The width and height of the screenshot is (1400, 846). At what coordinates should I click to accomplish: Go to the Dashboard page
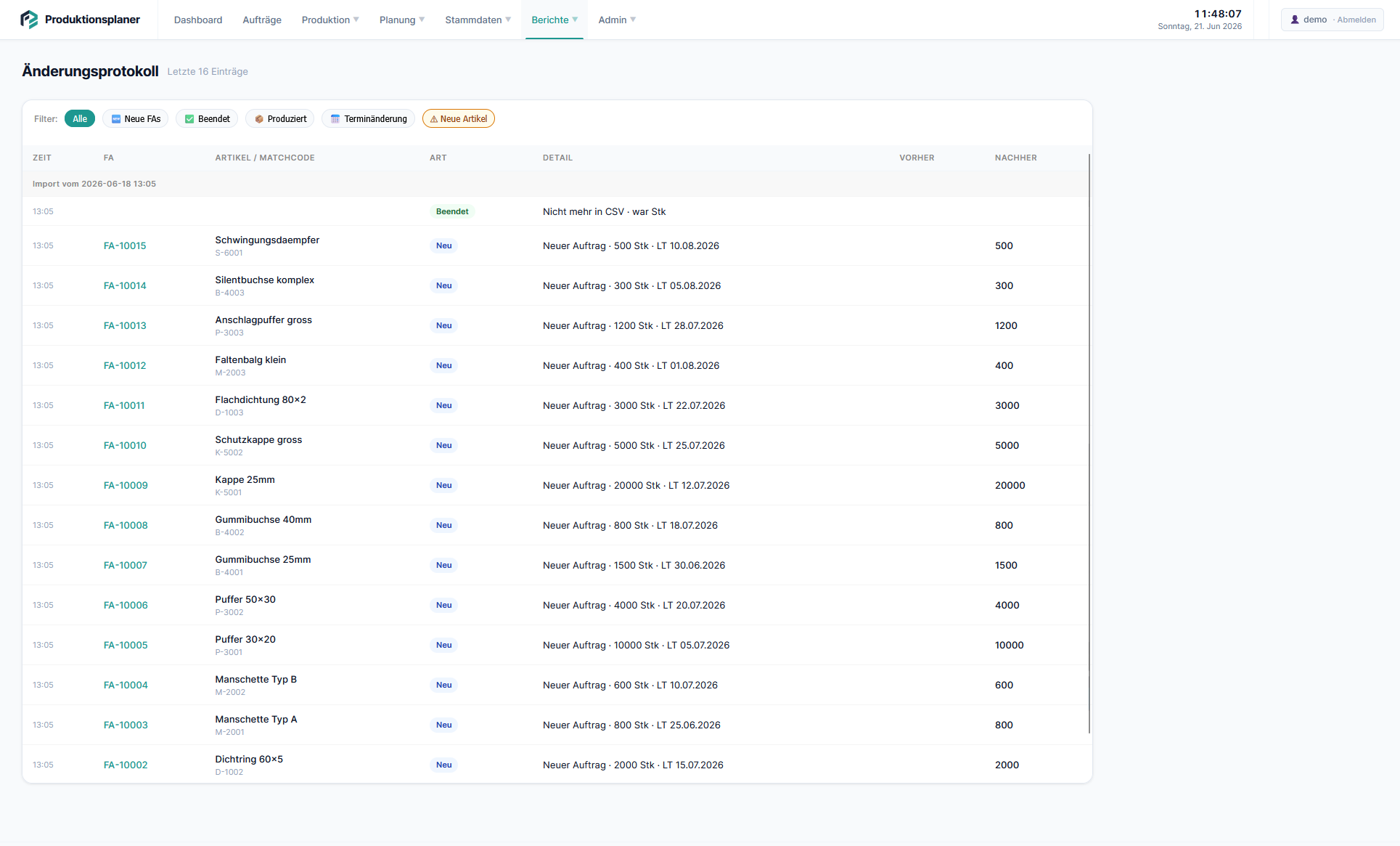point(198,20)
